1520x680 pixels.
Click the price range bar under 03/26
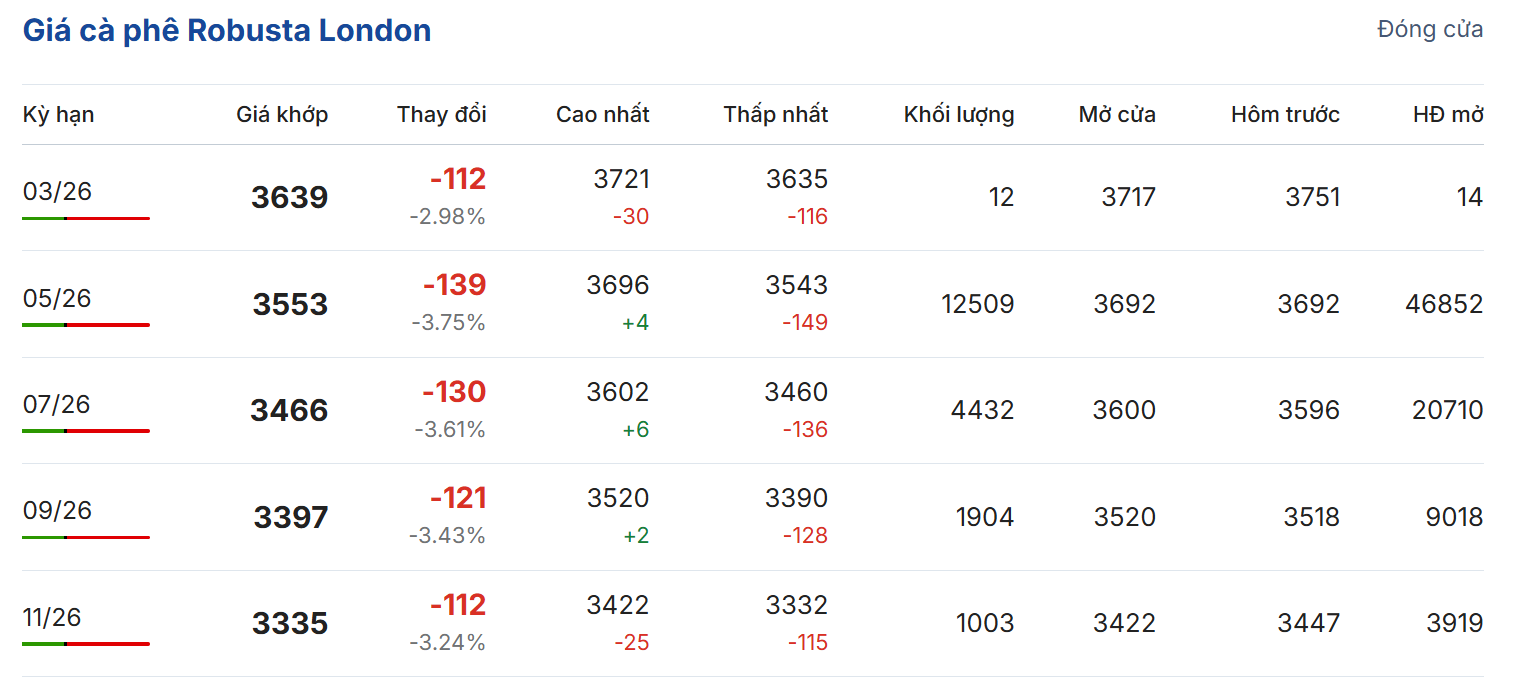pyautogui.click(x=86, y=218)
